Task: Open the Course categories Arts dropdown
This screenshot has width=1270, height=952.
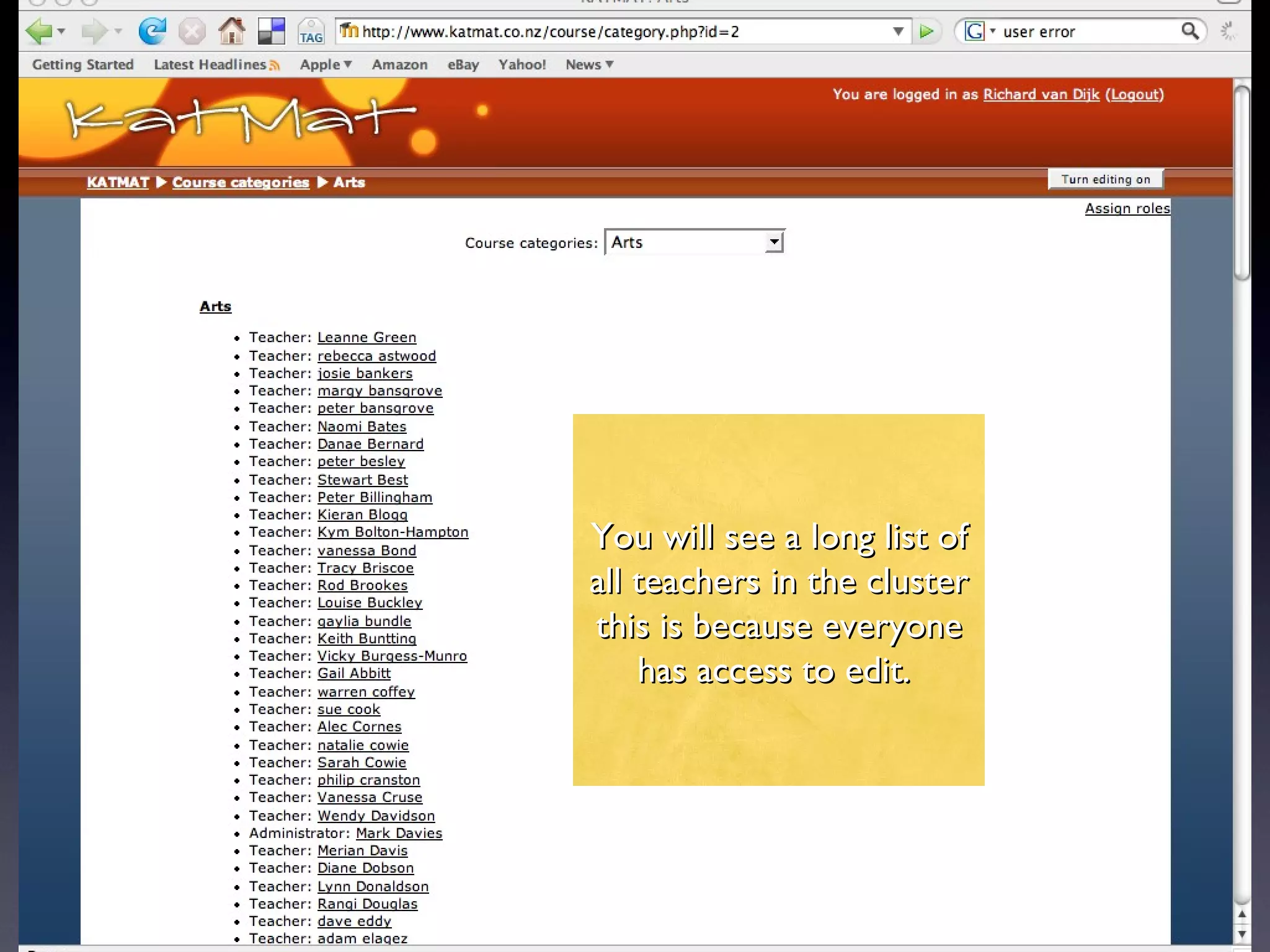Action: [x=695, y=242]
